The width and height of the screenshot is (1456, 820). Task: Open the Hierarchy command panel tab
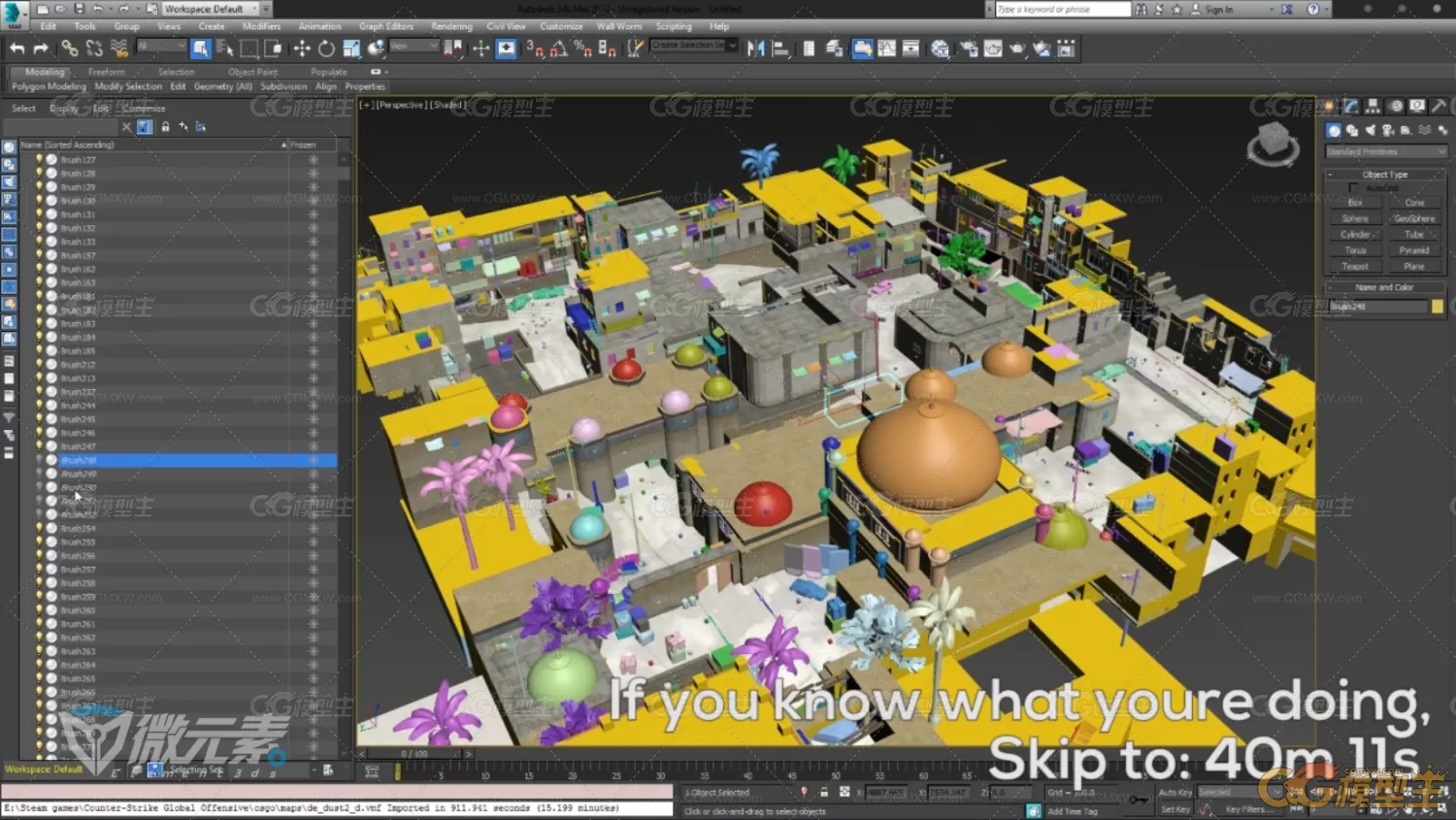coord(1373,106)
